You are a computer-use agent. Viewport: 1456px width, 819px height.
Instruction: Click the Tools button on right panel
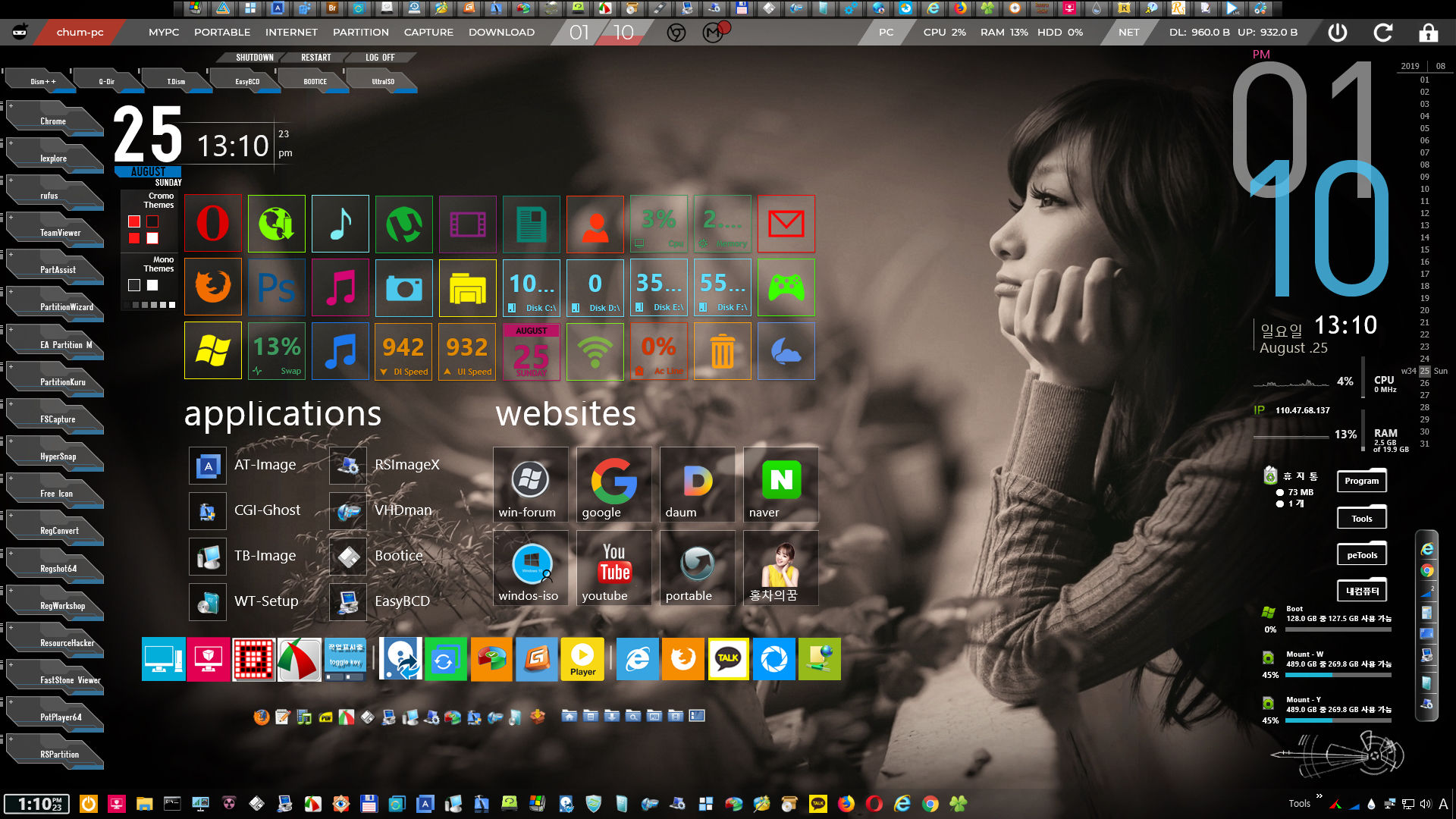[x=1362, y=519]
